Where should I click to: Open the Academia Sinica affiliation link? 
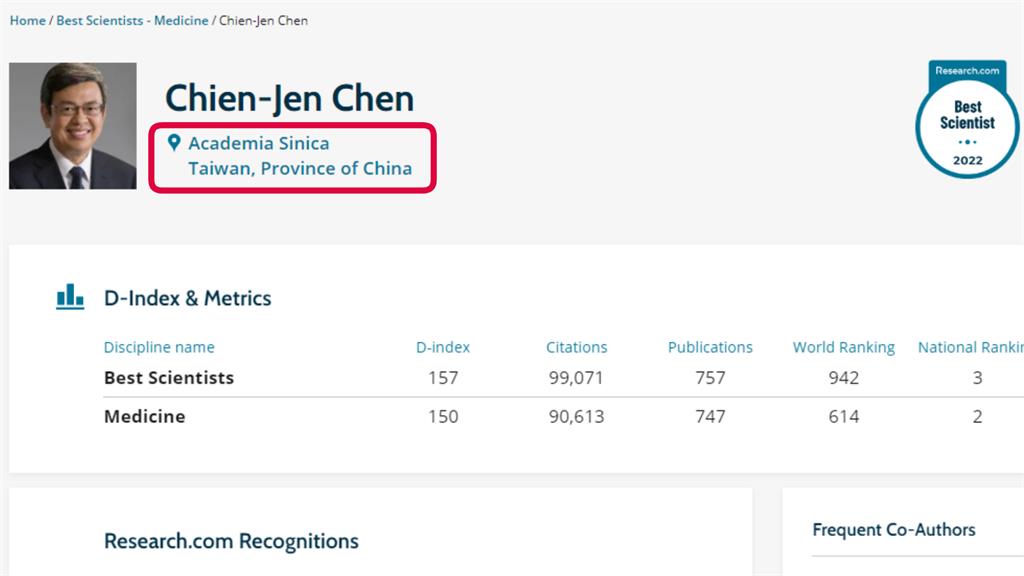[259, 143]
